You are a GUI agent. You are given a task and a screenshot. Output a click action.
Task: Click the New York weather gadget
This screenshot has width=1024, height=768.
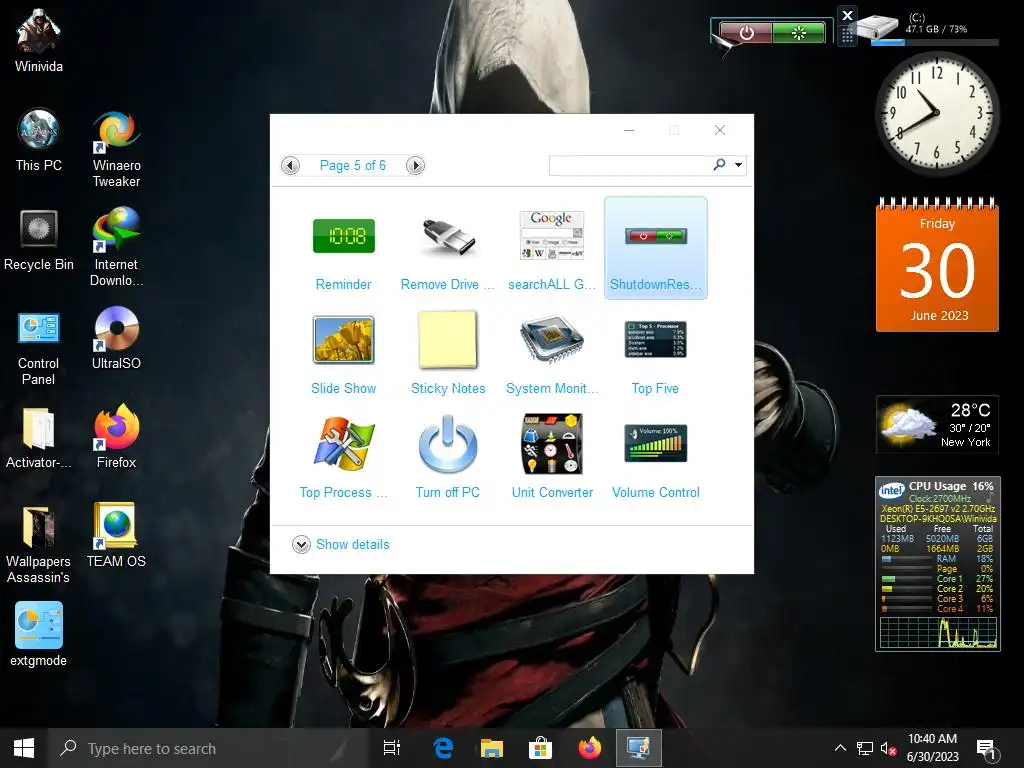click(x=937, y=424)
